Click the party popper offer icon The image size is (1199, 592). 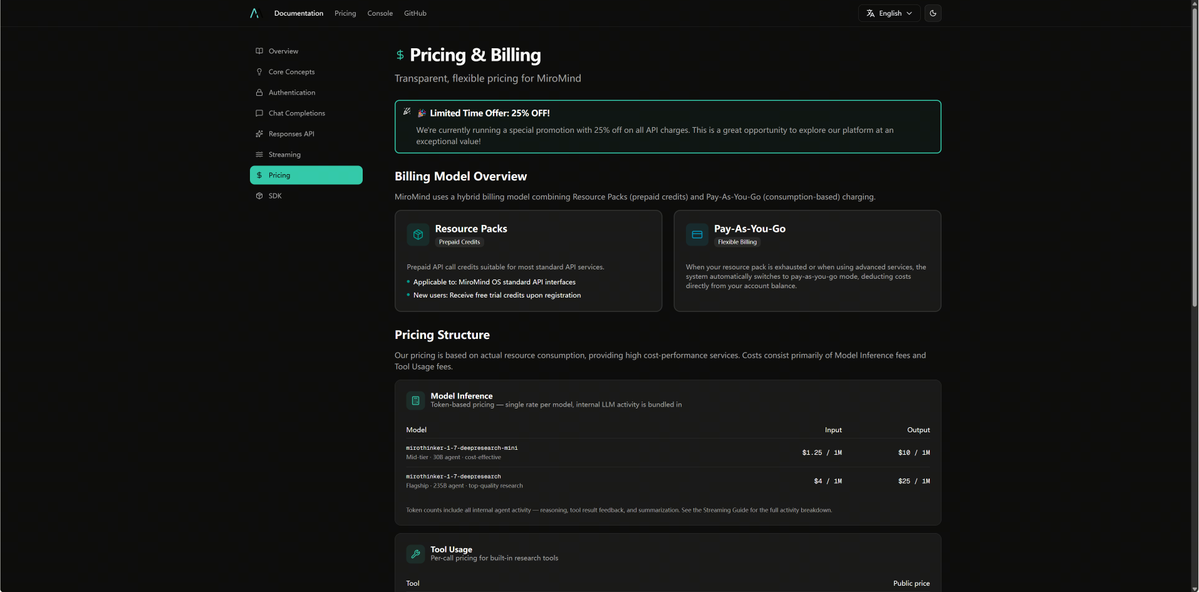(408, 112)
